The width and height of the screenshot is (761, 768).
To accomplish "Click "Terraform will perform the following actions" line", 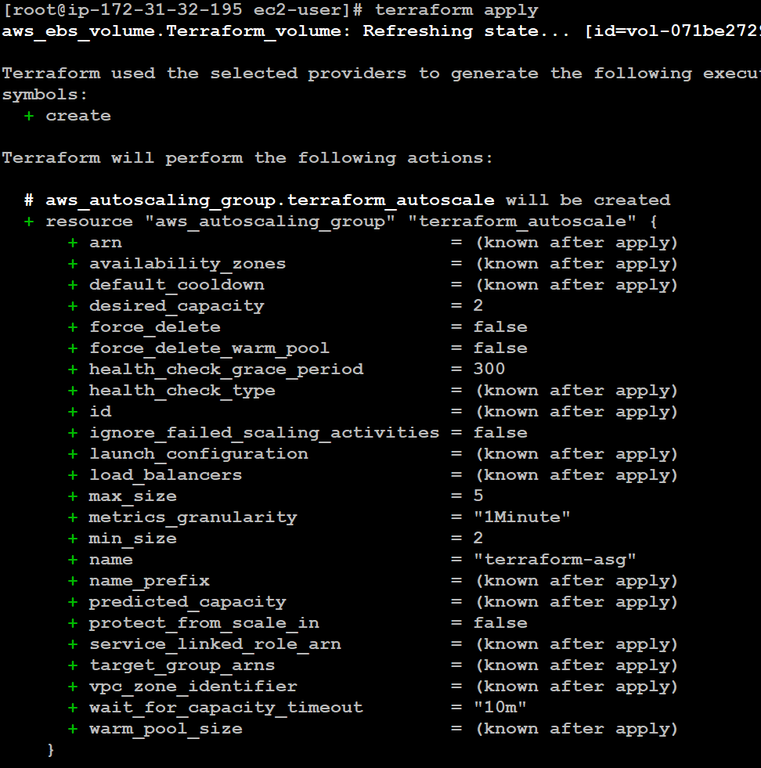I will [x=247, y=158].
